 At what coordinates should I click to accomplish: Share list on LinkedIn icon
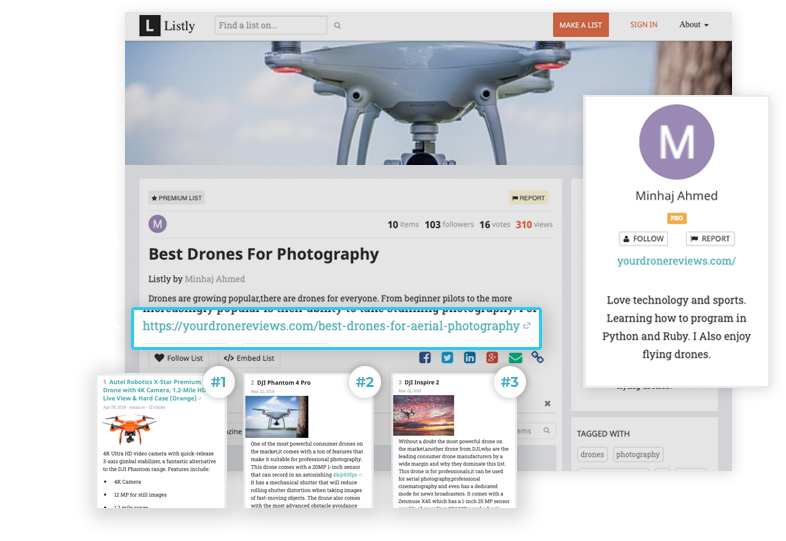click(470, 357)
